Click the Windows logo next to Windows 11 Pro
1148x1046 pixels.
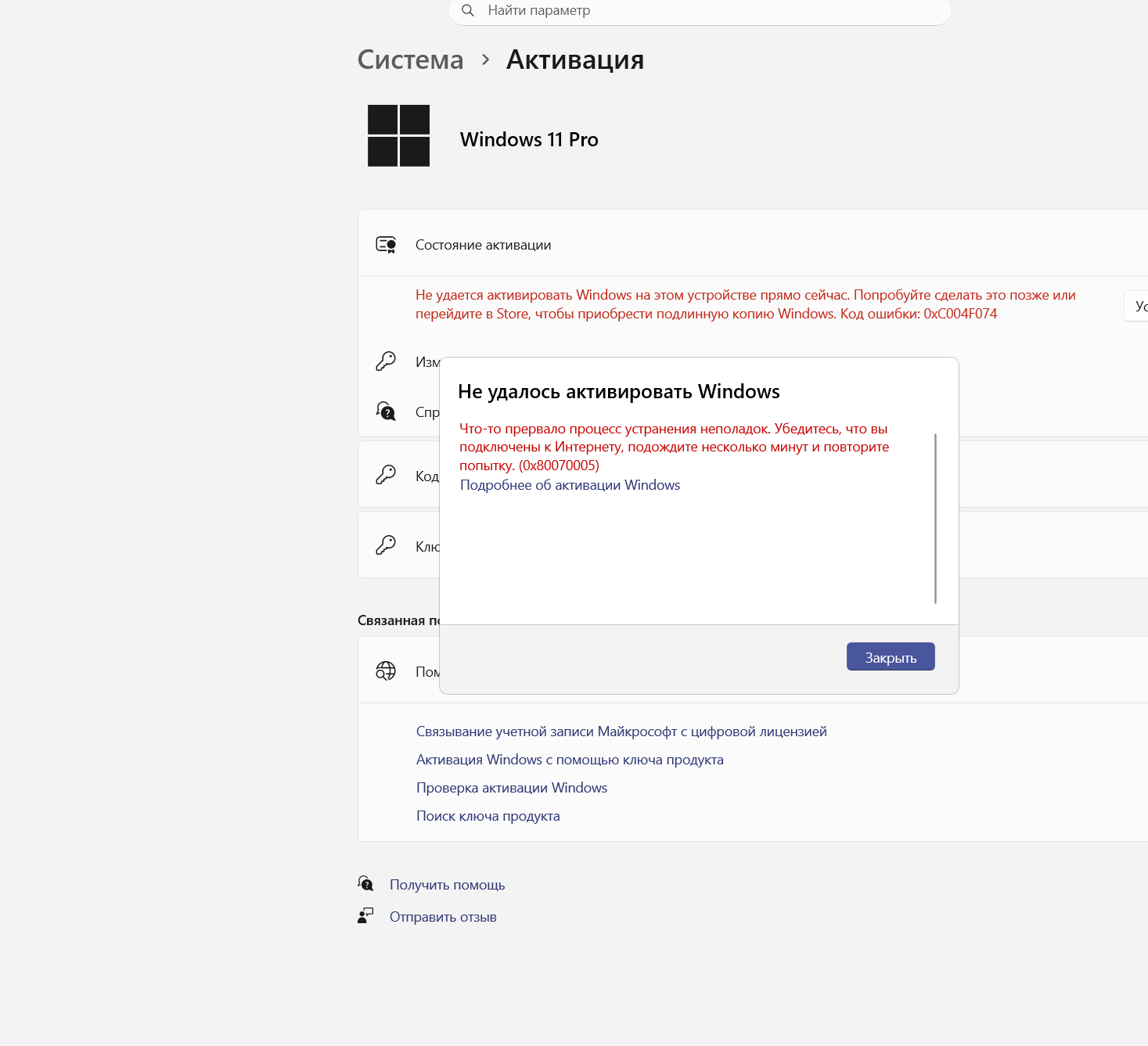click(398, 135)
